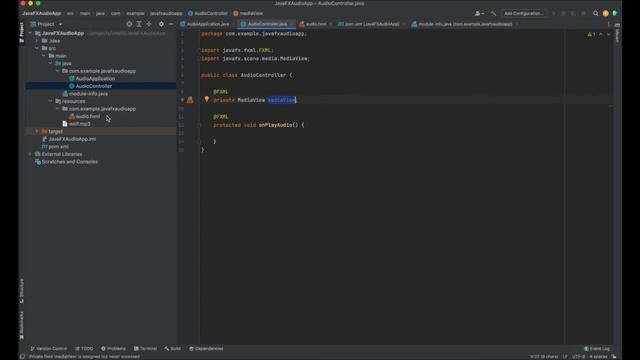The image size is (640, 360).
Task: Open the Project view selector dropdown
Action: pos(47,24)
